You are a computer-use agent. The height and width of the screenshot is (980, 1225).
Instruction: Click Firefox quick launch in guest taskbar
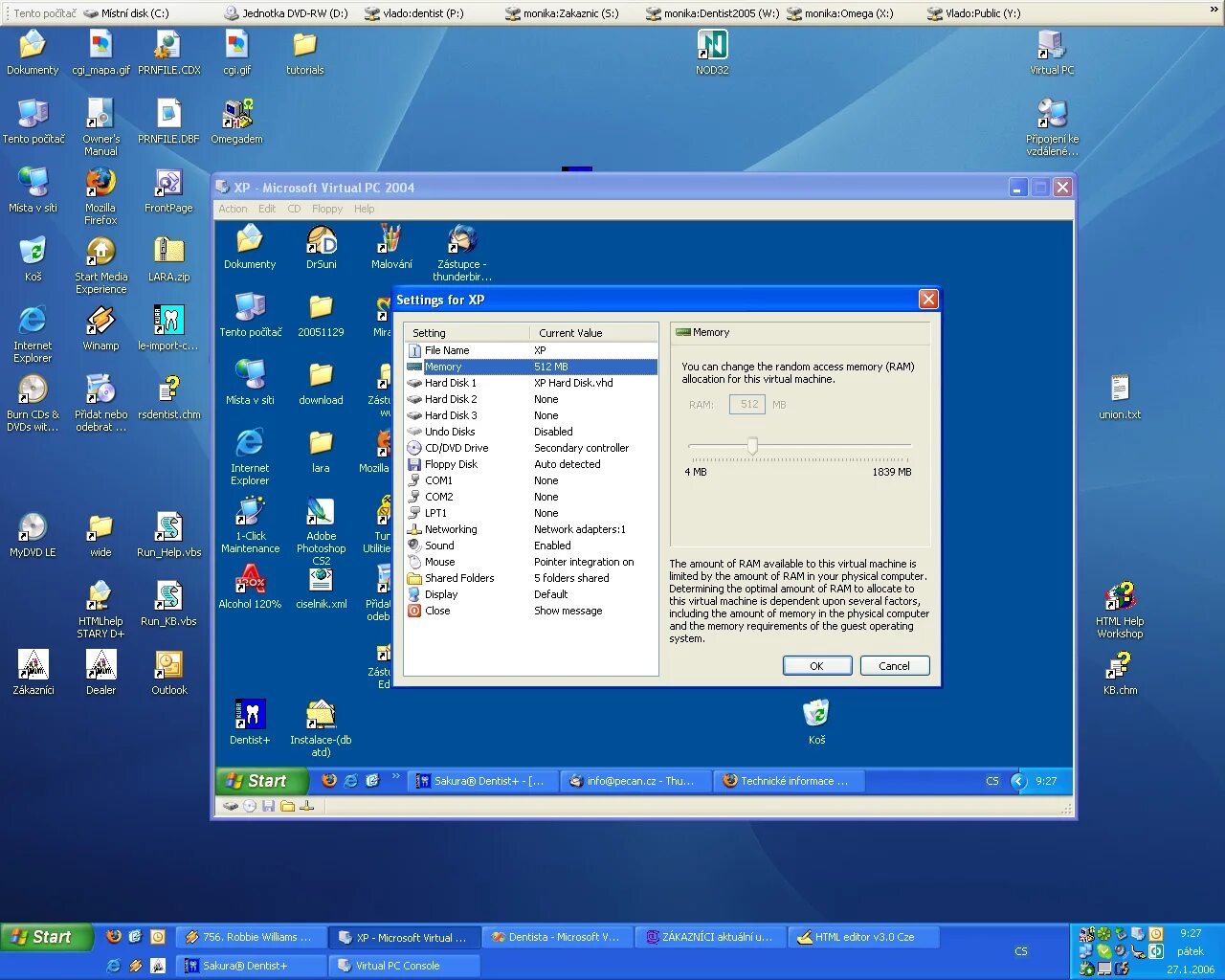click(x=329, y=781)
